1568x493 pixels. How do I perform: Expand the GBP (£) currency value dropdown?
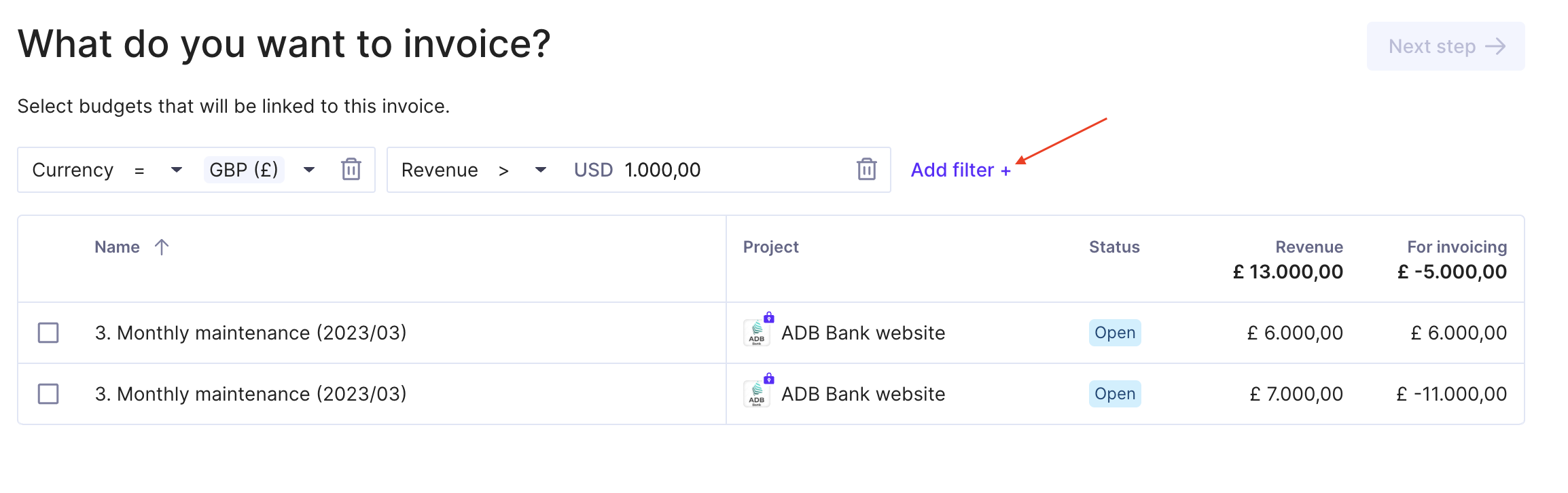[x=309, y=170]
